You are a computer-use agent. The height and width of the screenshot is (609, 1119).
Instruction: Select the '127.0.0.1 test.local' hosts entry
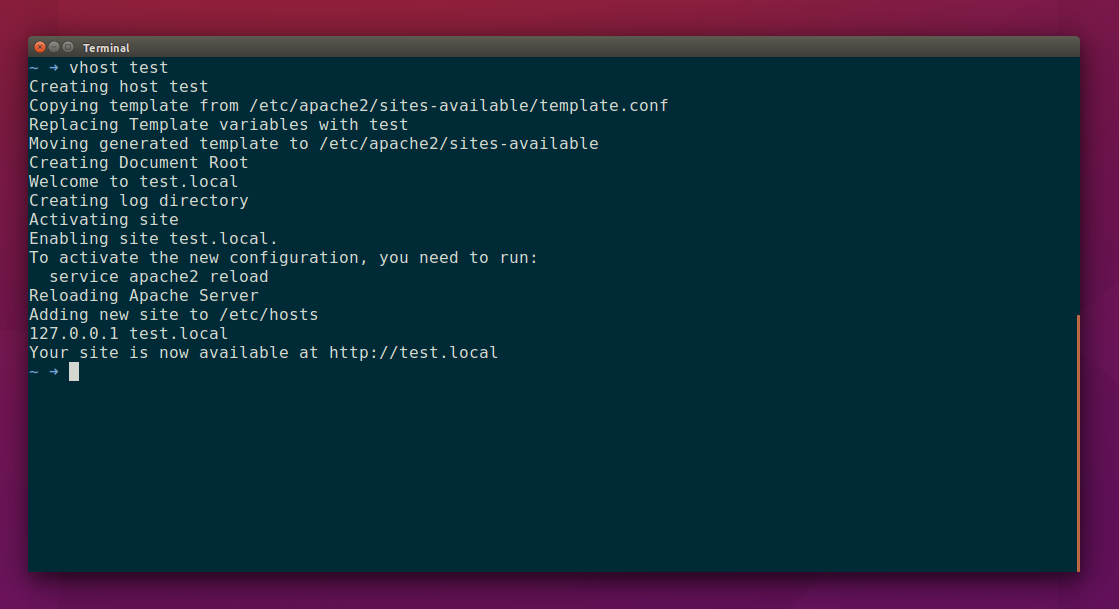tap(127, 333)
